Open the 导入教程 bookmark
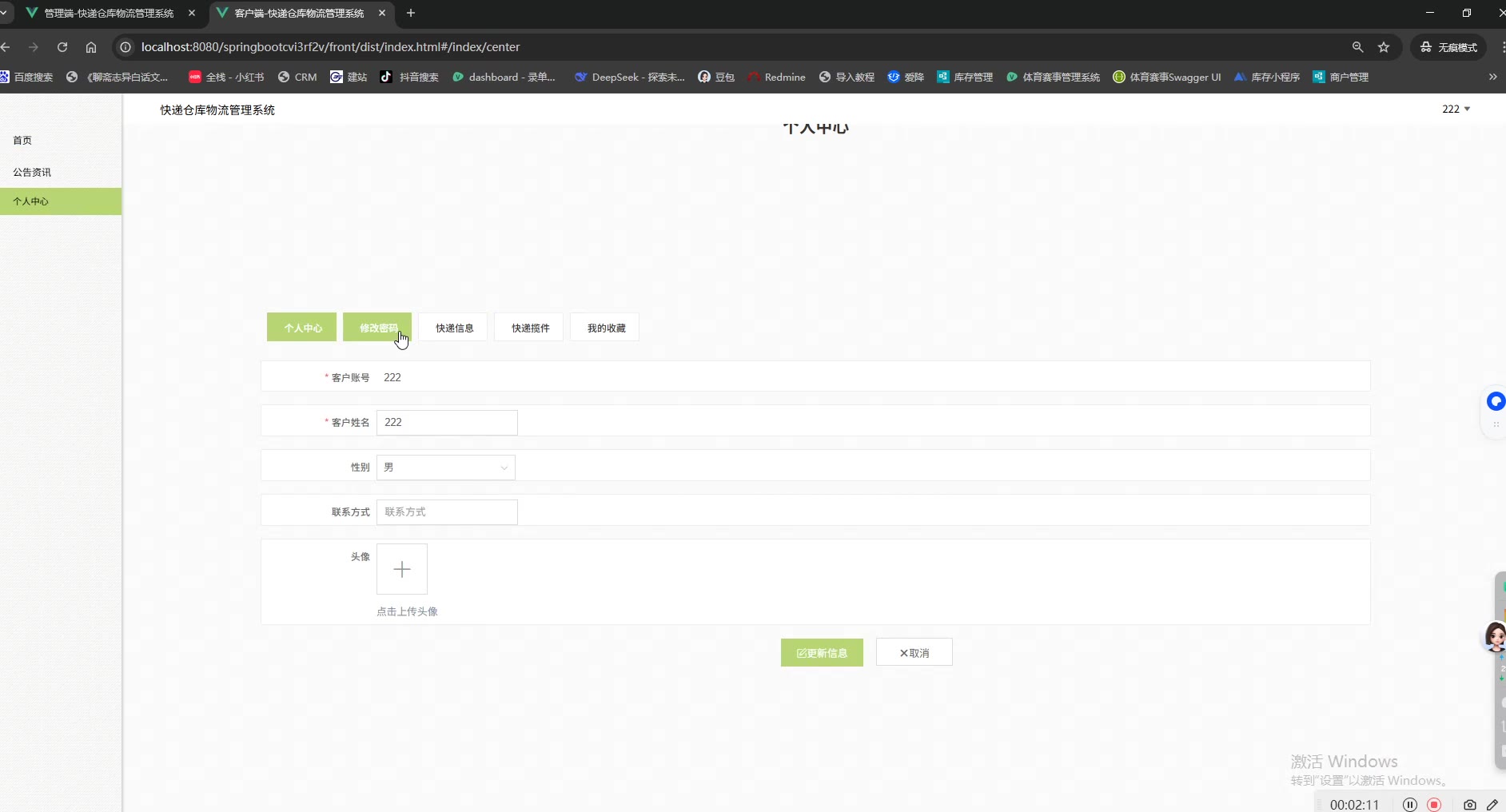This screenshot has height=812, width=1506. [x=847, y=78]
